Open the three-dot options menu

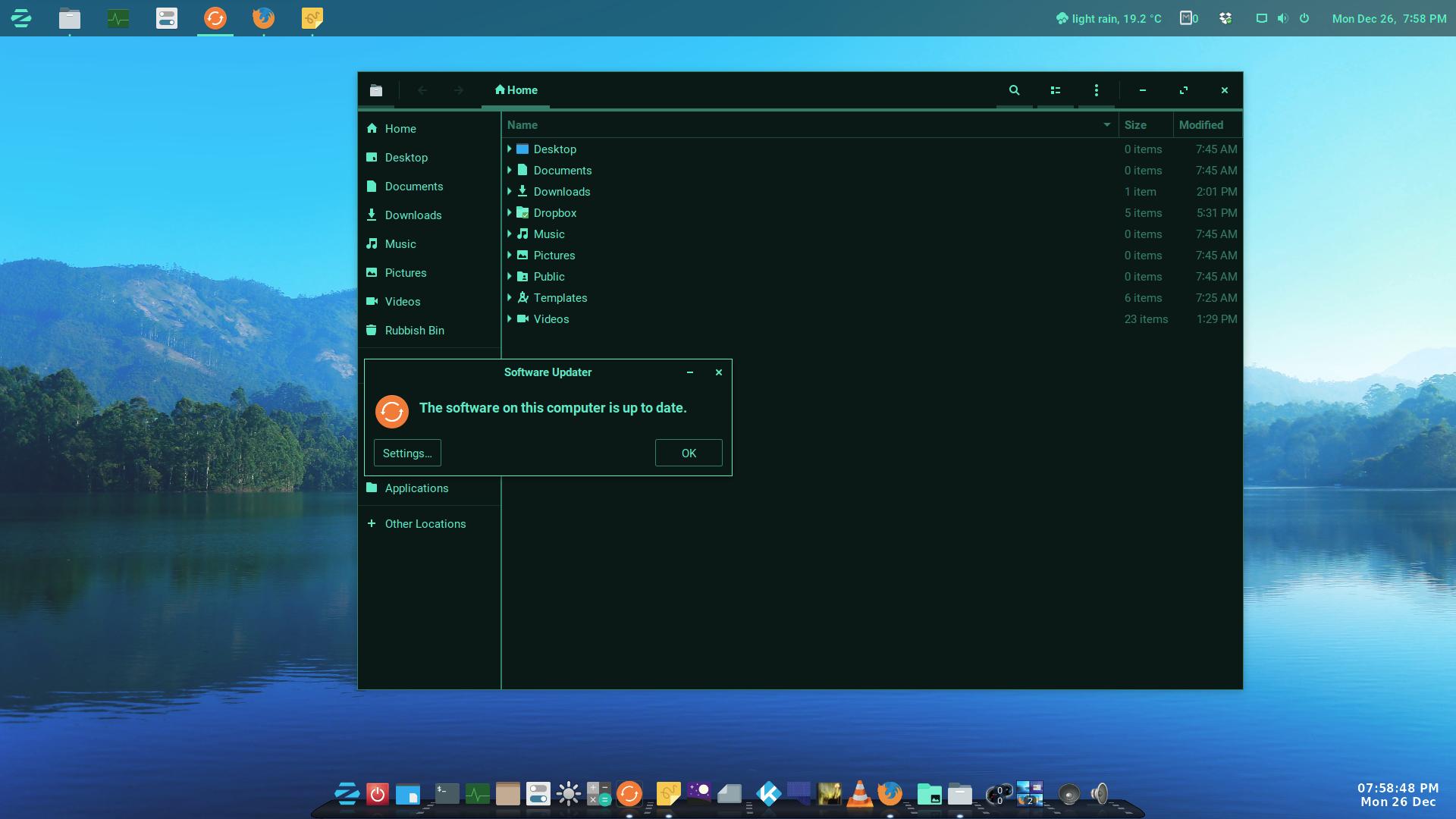click(1096, 90)
